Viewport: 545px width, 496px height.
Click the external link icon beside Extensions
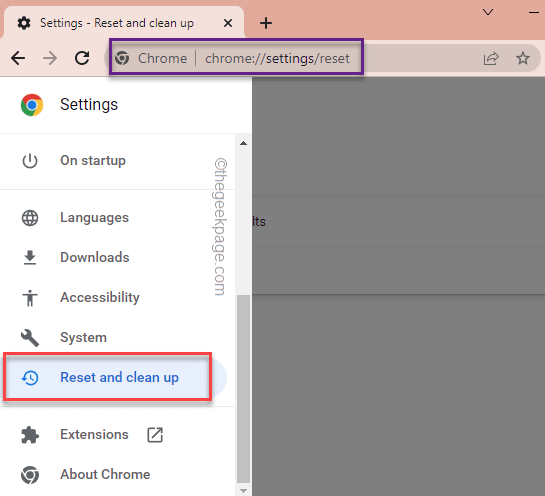click(x=155, y=435)
